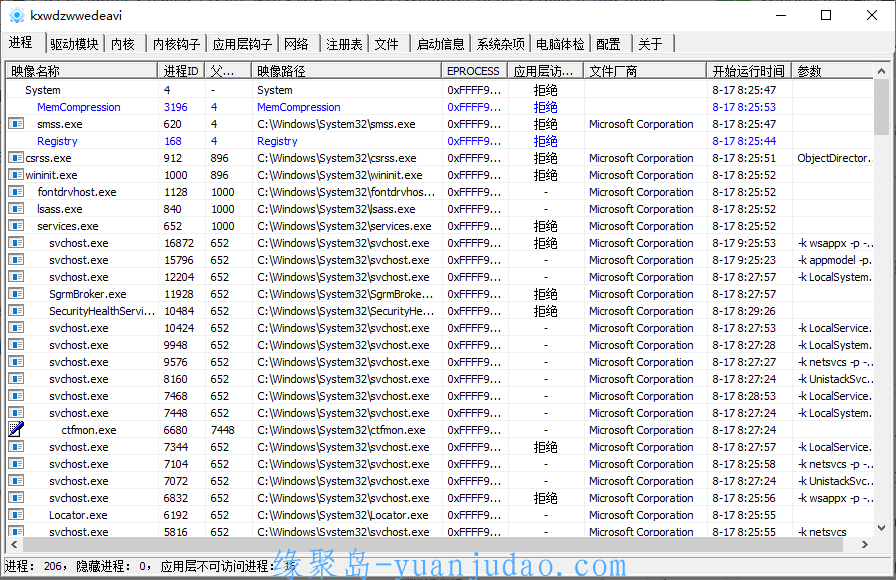Viewport: 896px width, 580px height.
Task: Open the 配置 tab
Action: [608, 44]
